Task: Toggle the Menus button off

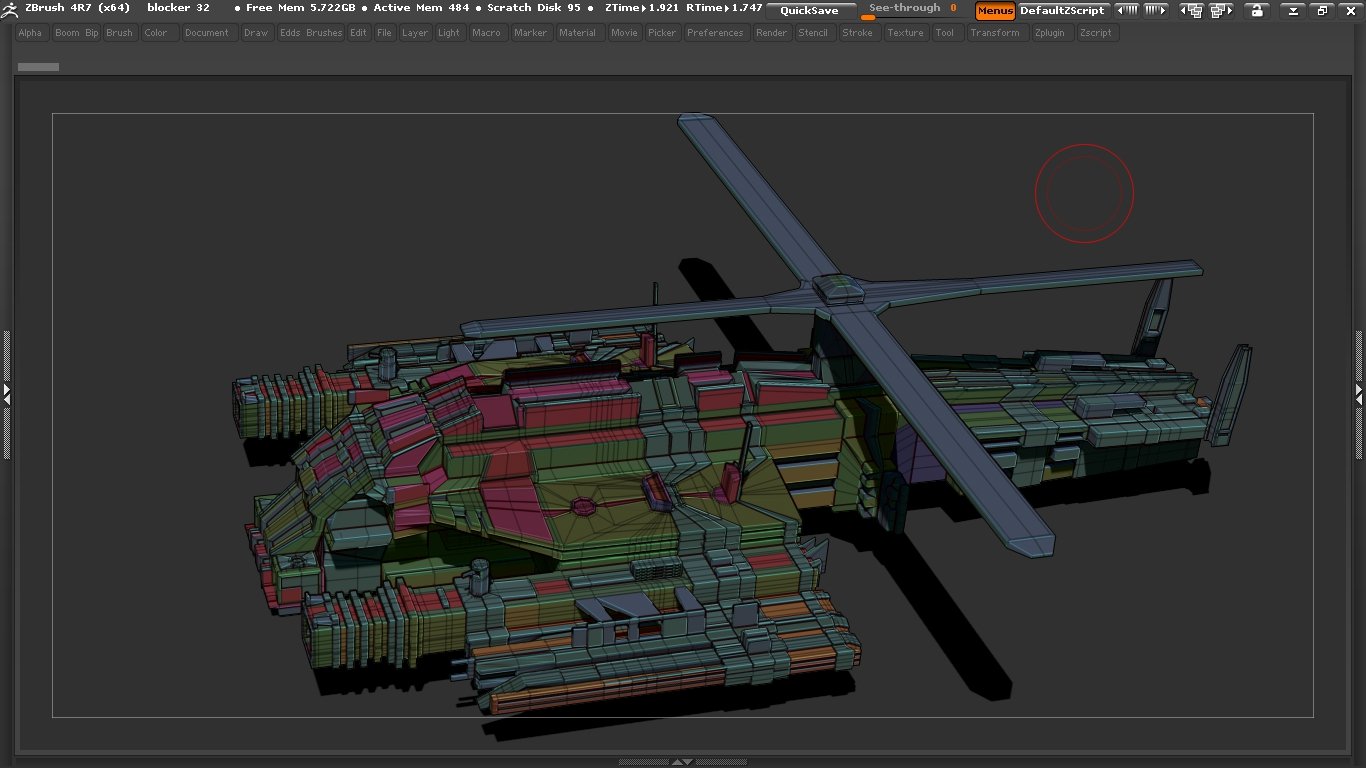Action: coord(995,11)
